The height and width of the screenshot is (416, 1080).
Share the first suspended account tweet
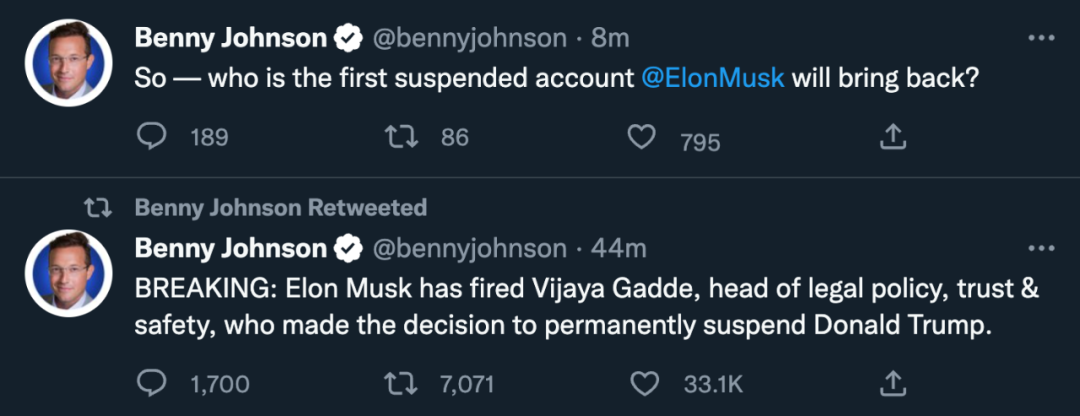pos(892,138)
